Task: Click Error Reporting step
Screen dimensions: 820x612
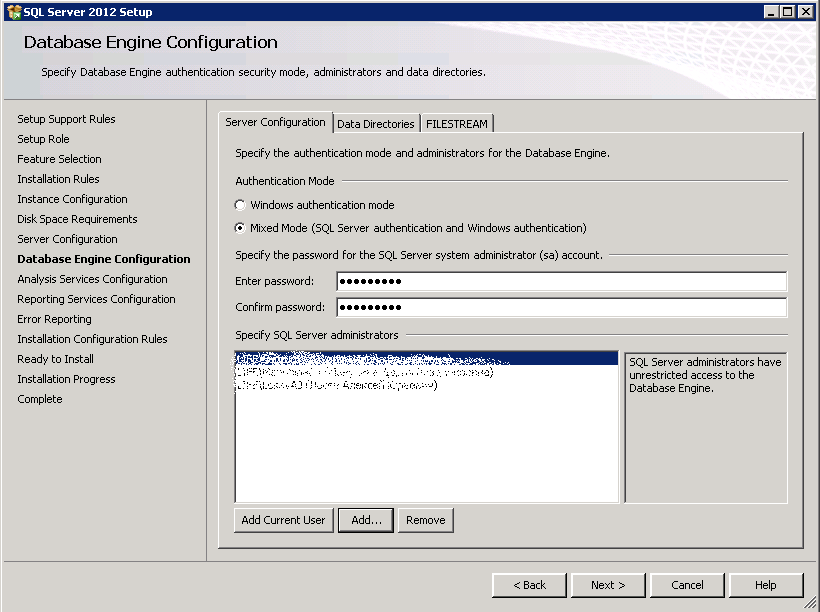Action: tap(54, 319)
